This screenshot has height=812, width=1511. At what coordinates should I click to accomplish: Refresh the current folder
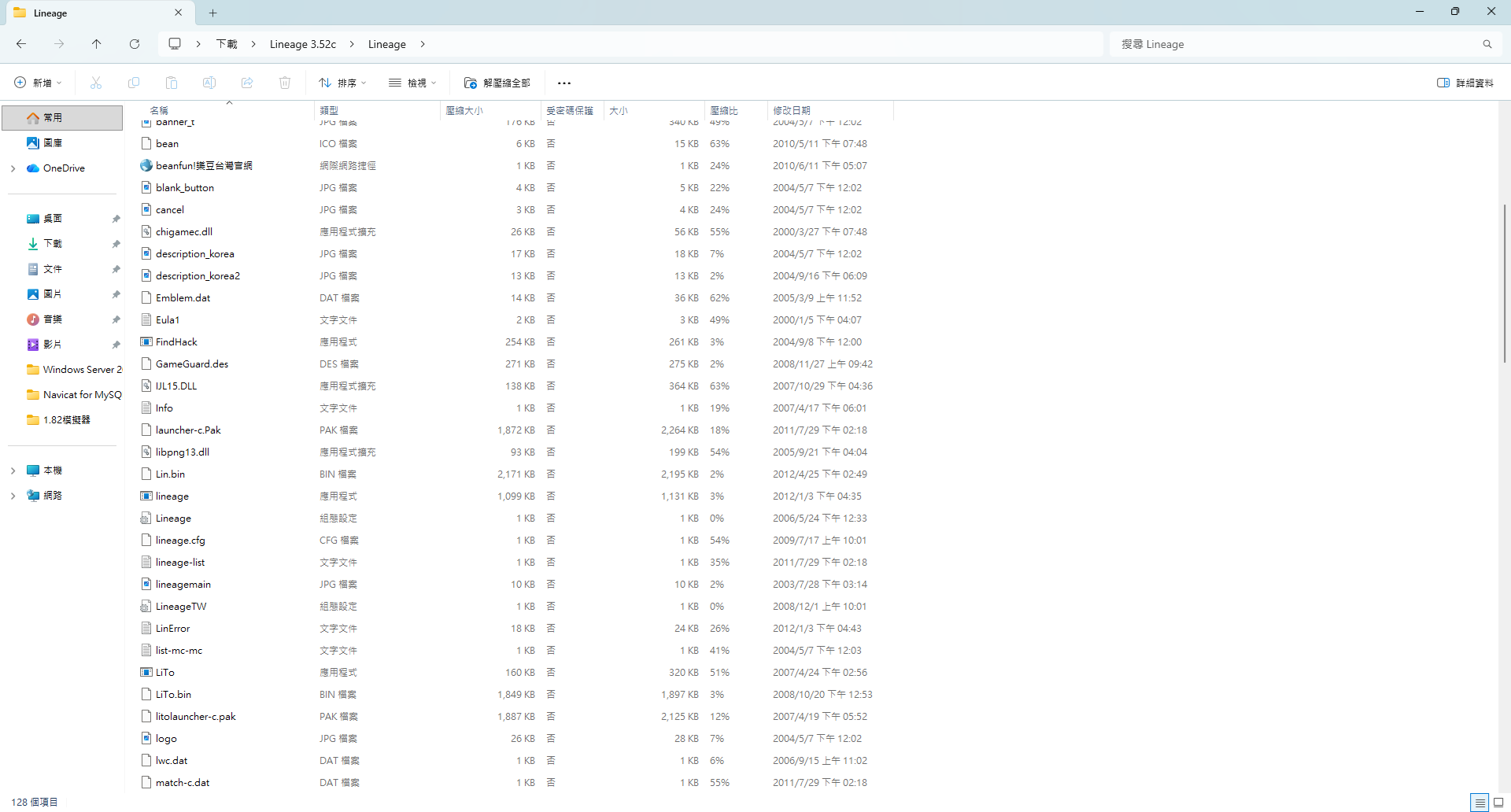135,44
